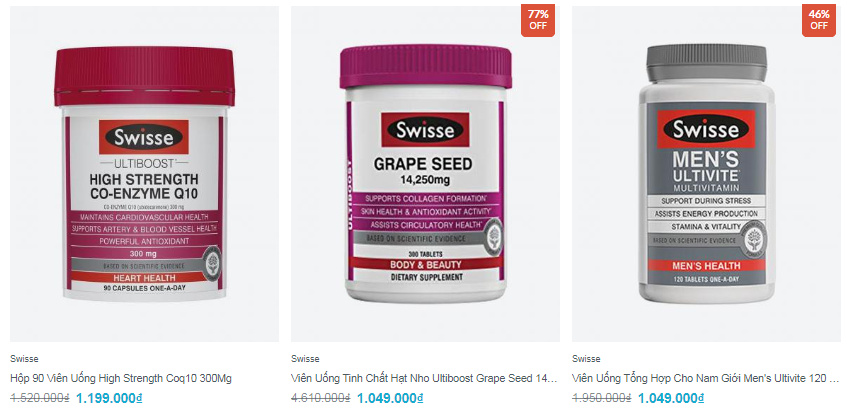Click Swisse brand label under Men's Ultivite product
The width and height of the screenshot is (857, 411).
click(586, 359)
